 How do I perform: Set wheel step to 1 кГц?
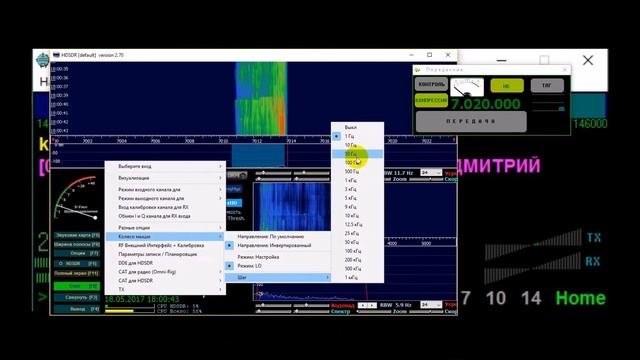357,180
